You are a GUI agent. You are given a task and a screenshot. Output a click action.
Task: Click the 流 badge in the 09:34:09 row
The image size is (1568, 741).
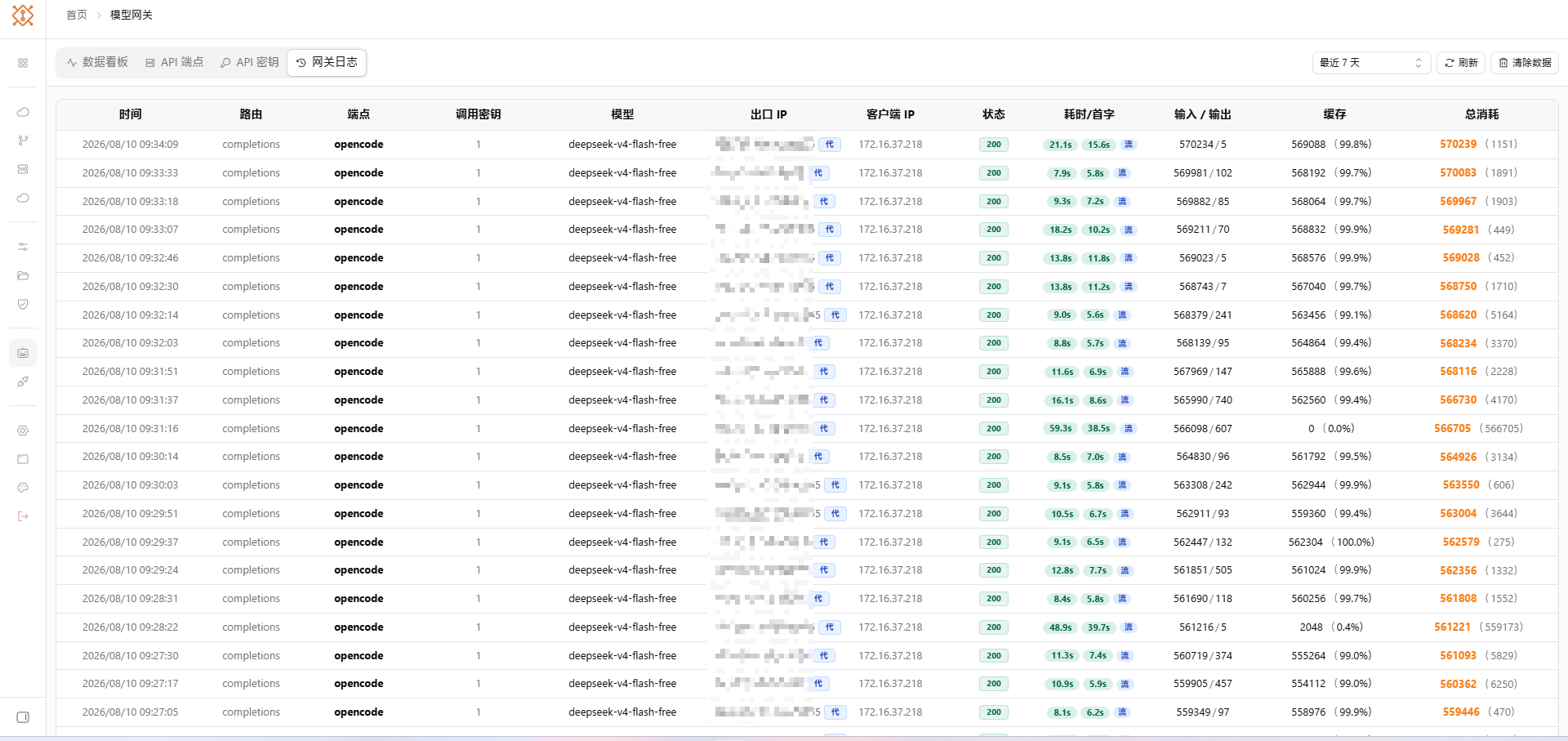pyautogui.click(x=1129, y=145)
